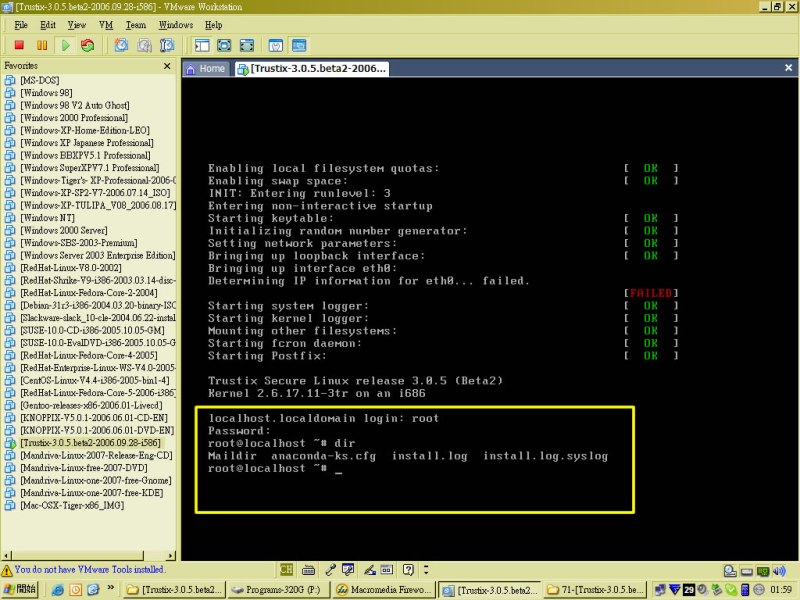Take a snapshot using the toolbar icon
This screenshot has width=800, height=600.
[x=121, y=45]
